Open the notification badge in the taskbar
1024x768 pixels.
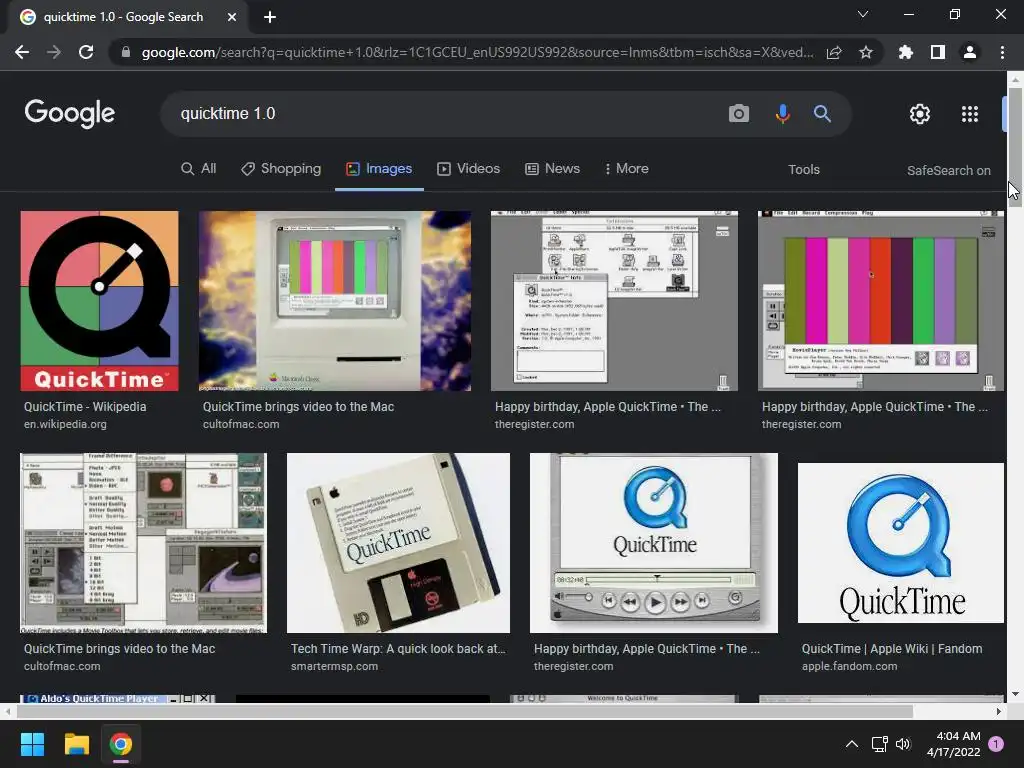pyautogui.click(x=996, y=744)
